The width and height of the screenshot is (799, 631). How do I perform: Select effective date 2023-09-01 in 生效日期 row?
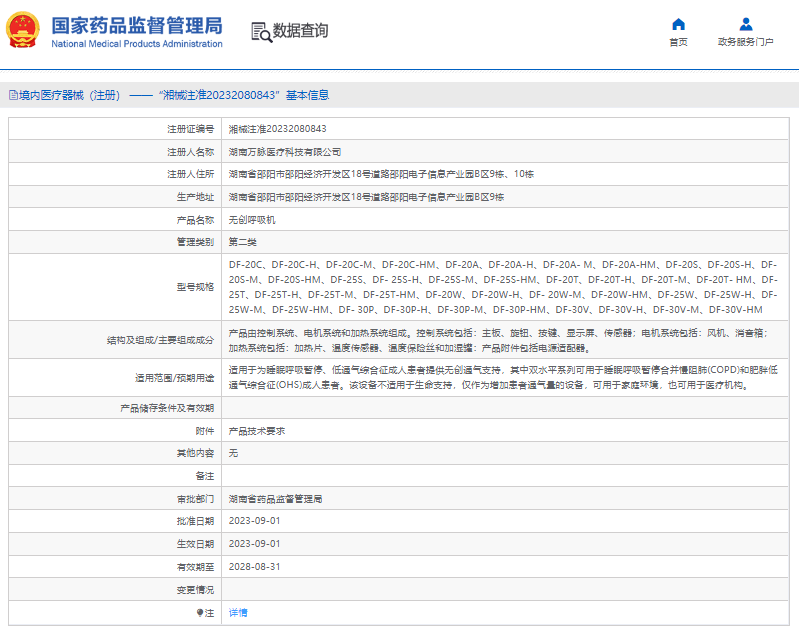point(254,544)
